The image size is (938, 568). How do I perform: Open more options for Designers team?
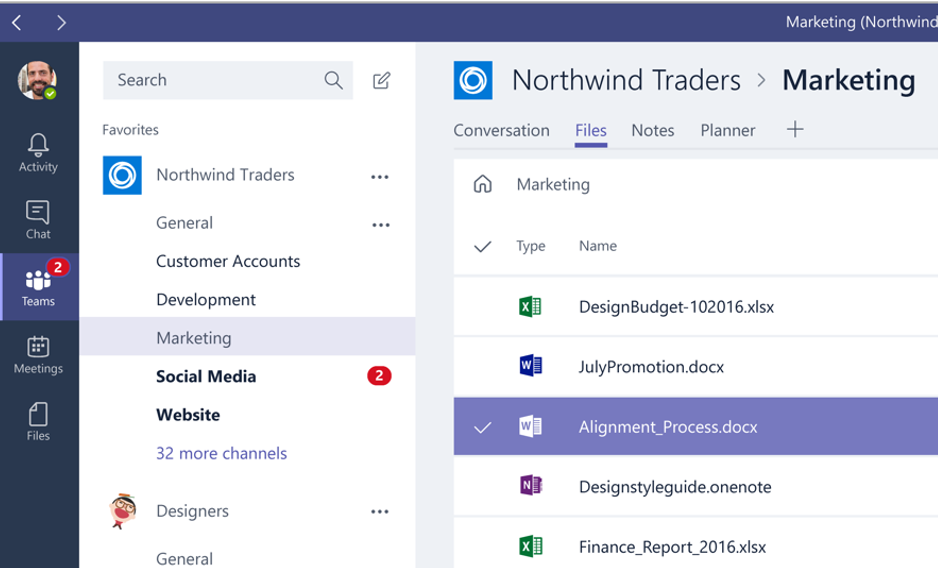point(380,511)
